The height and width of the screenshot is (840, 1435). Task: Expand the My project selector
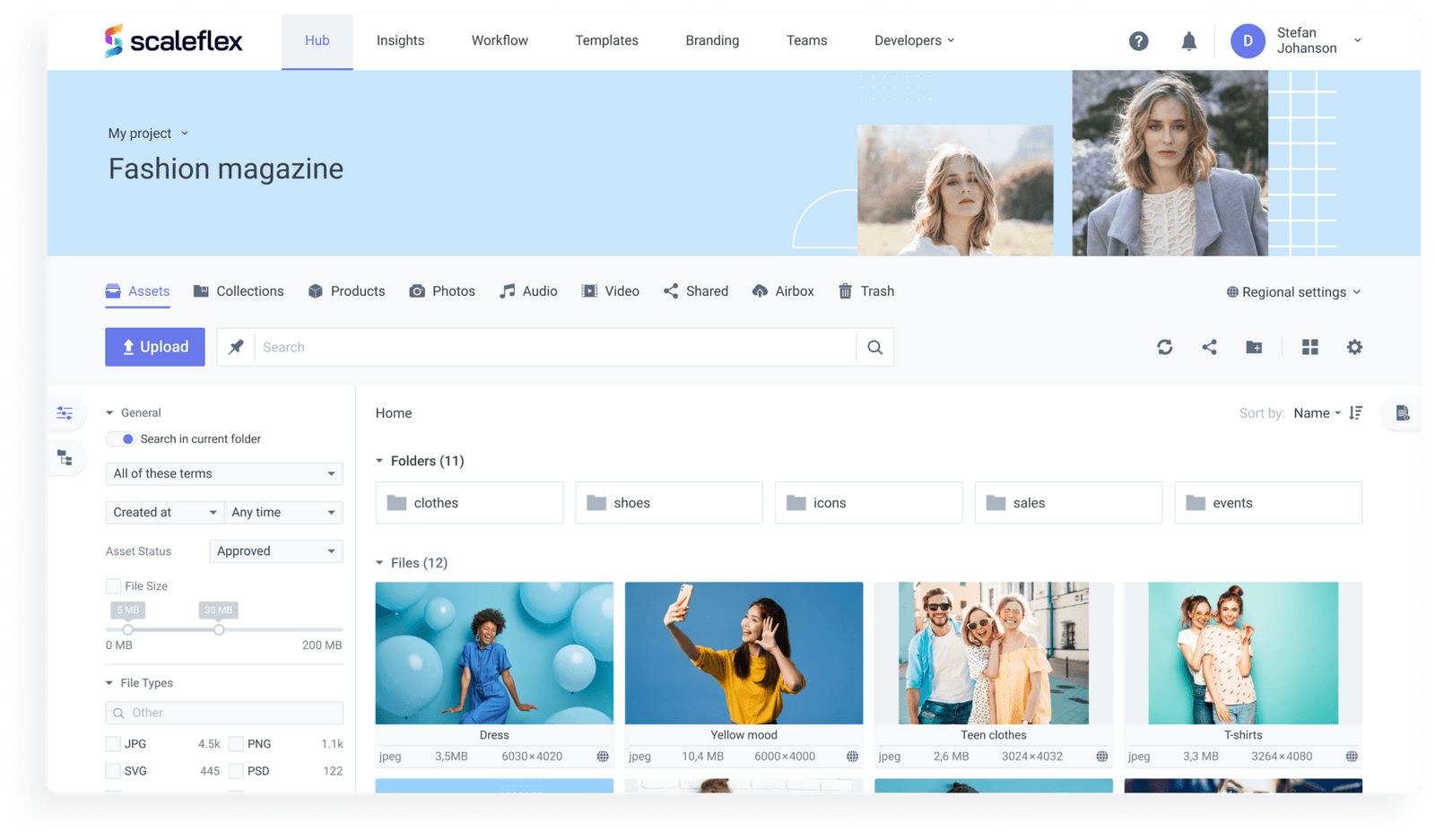tap(148, 133)
